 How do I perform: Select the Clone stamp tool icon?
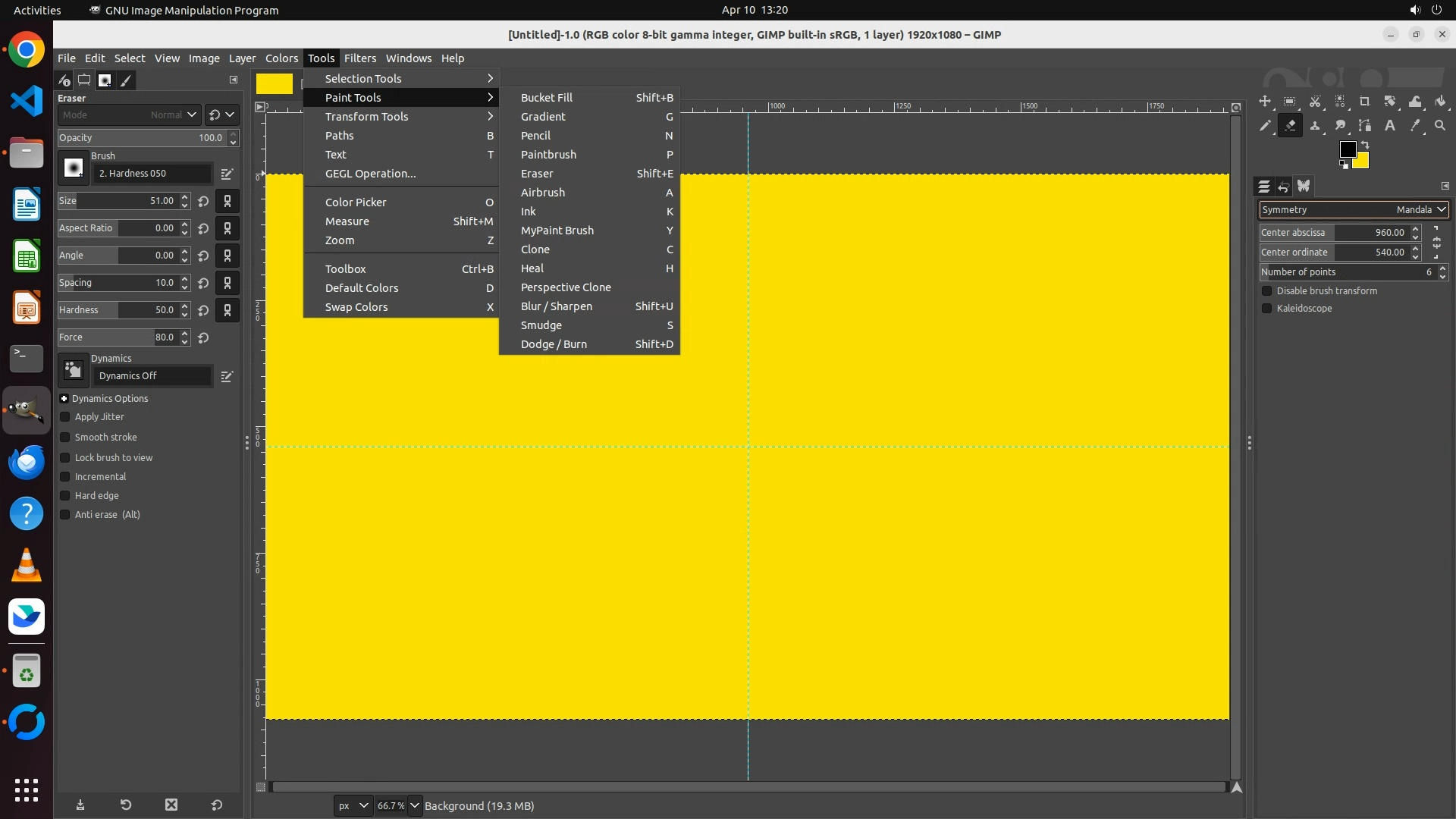click(1315, 126)
